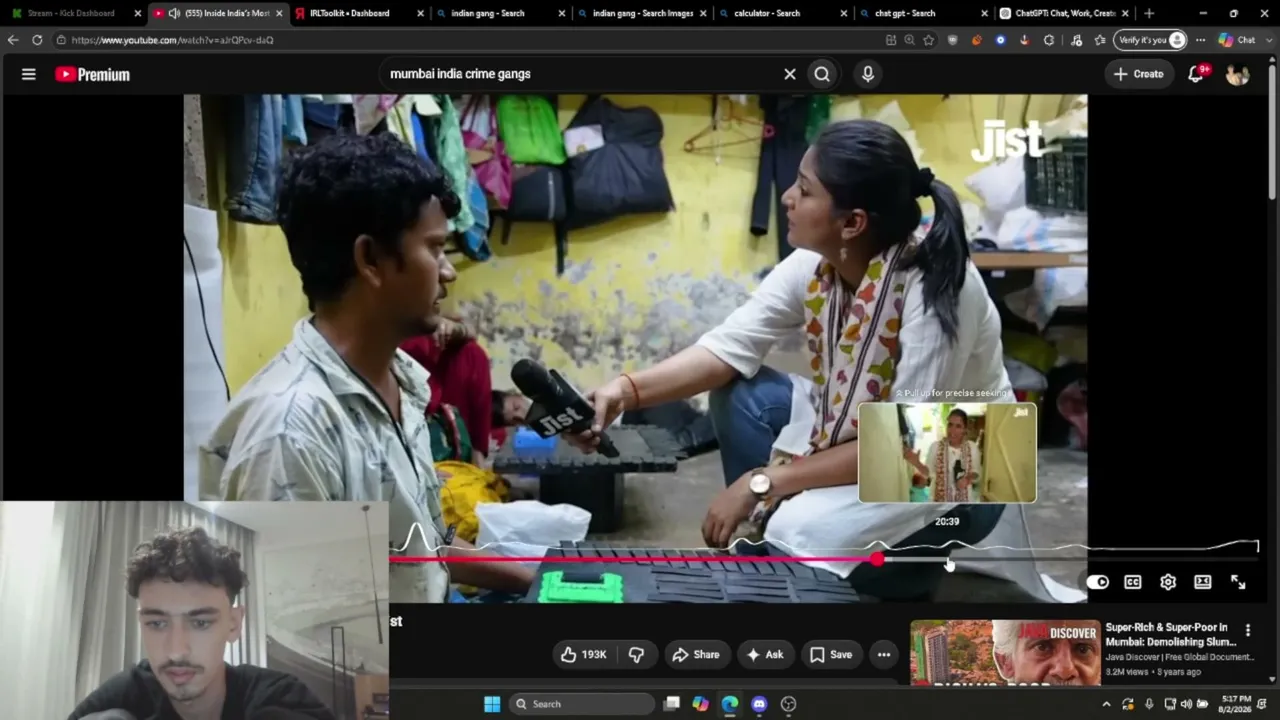Open a new browser tab
Viewport: 1280px width, 720px height.
(x=1149, y=14)
